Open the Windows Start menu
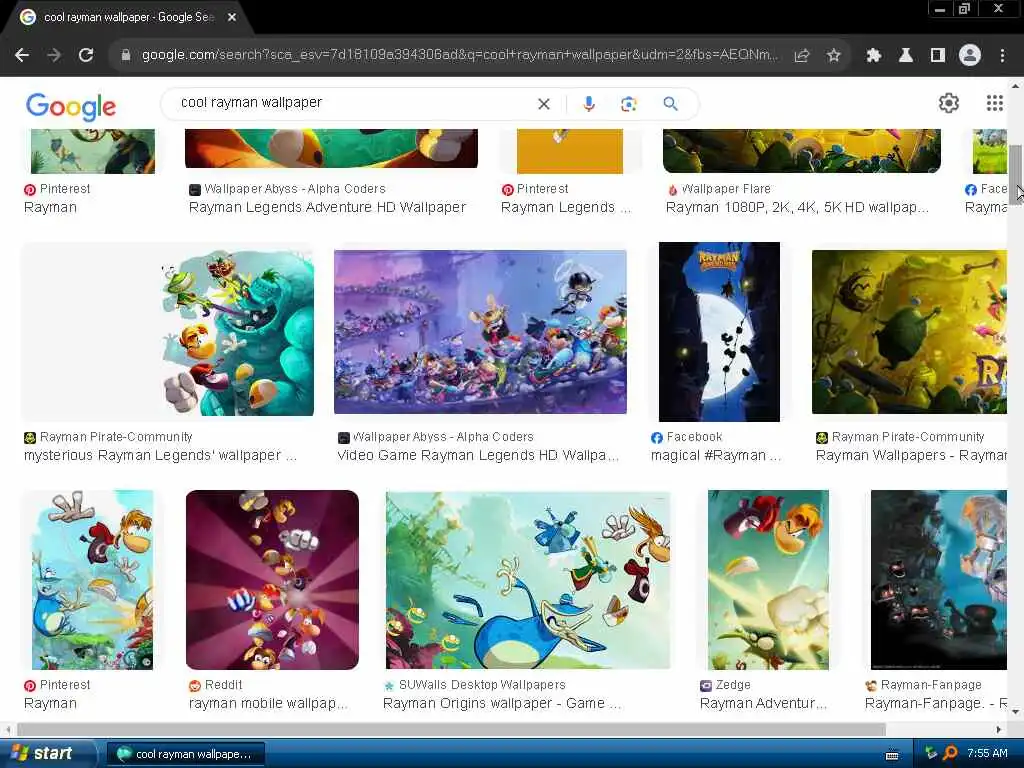The height and width of the screenshot is (768, 1024). [44, 754]
